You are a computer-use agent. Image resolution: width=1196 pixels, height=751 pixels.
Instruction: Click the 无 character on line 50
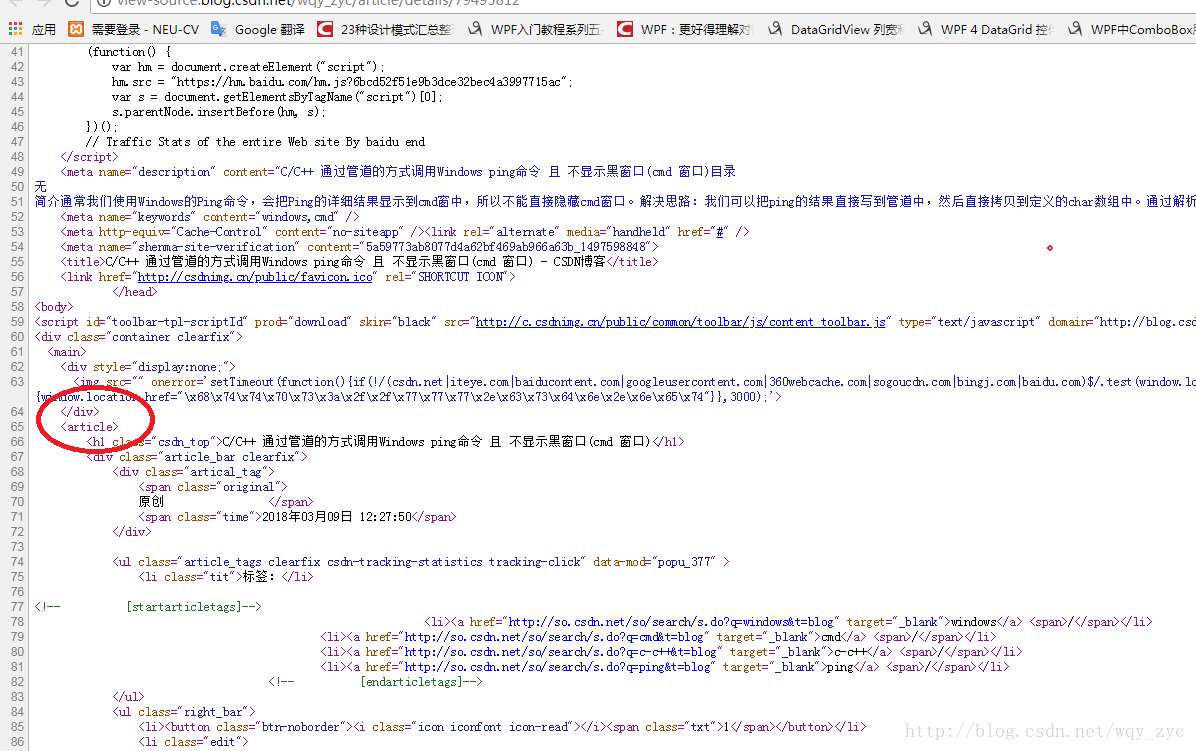coord(40,187)
